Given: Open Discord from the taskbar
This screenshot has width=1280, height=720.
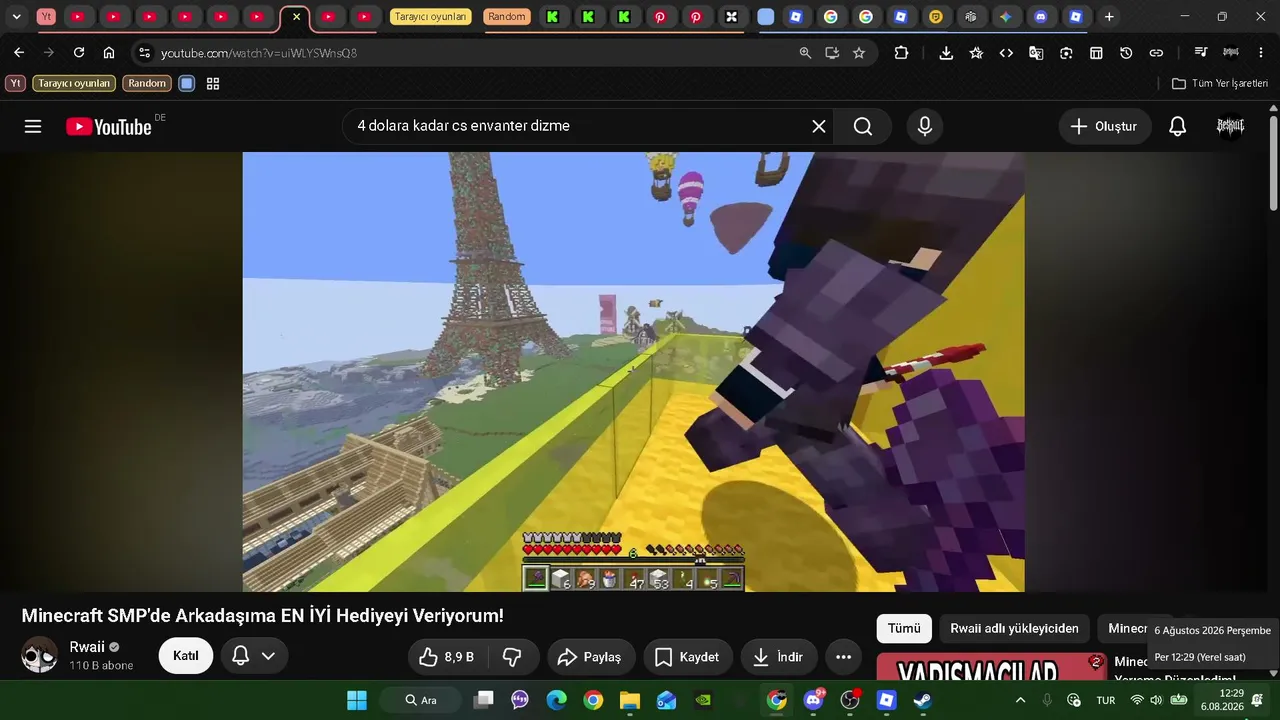Looking at the screenshot, I should (814, 700).
